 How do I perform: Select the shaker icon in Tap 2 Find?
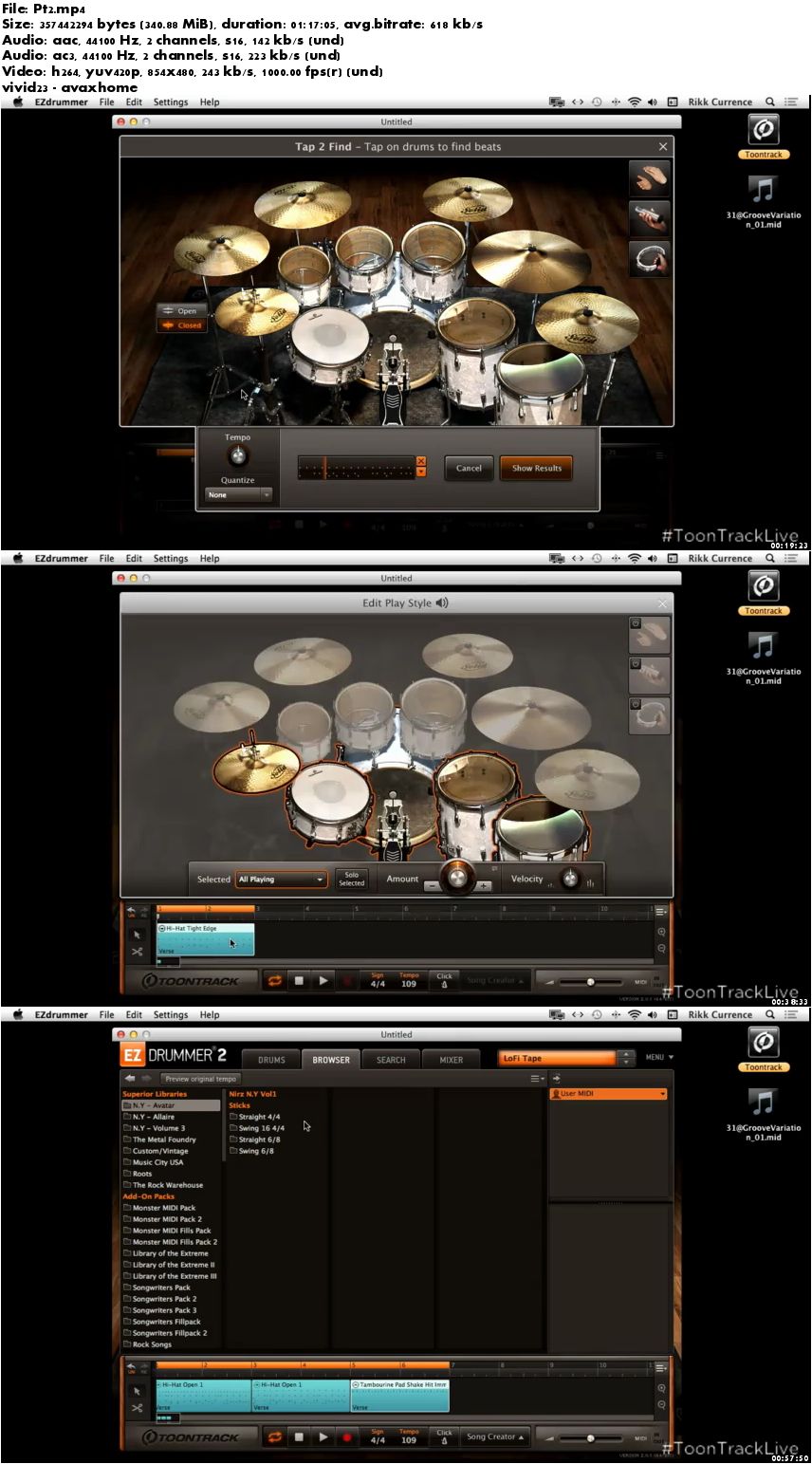(x=650, y=218)
